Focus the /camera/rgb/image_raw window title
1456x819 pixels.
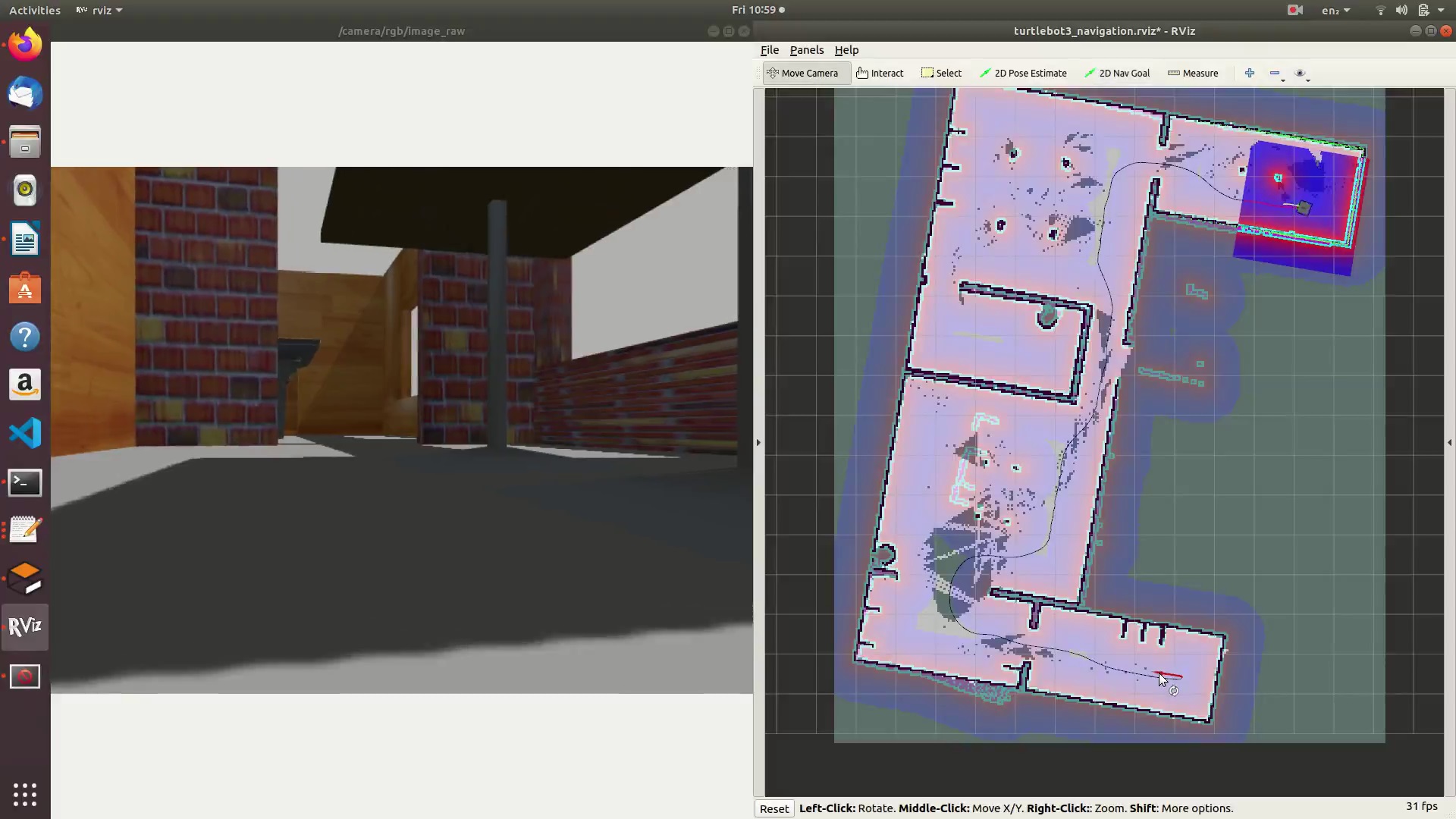point(402,31)
